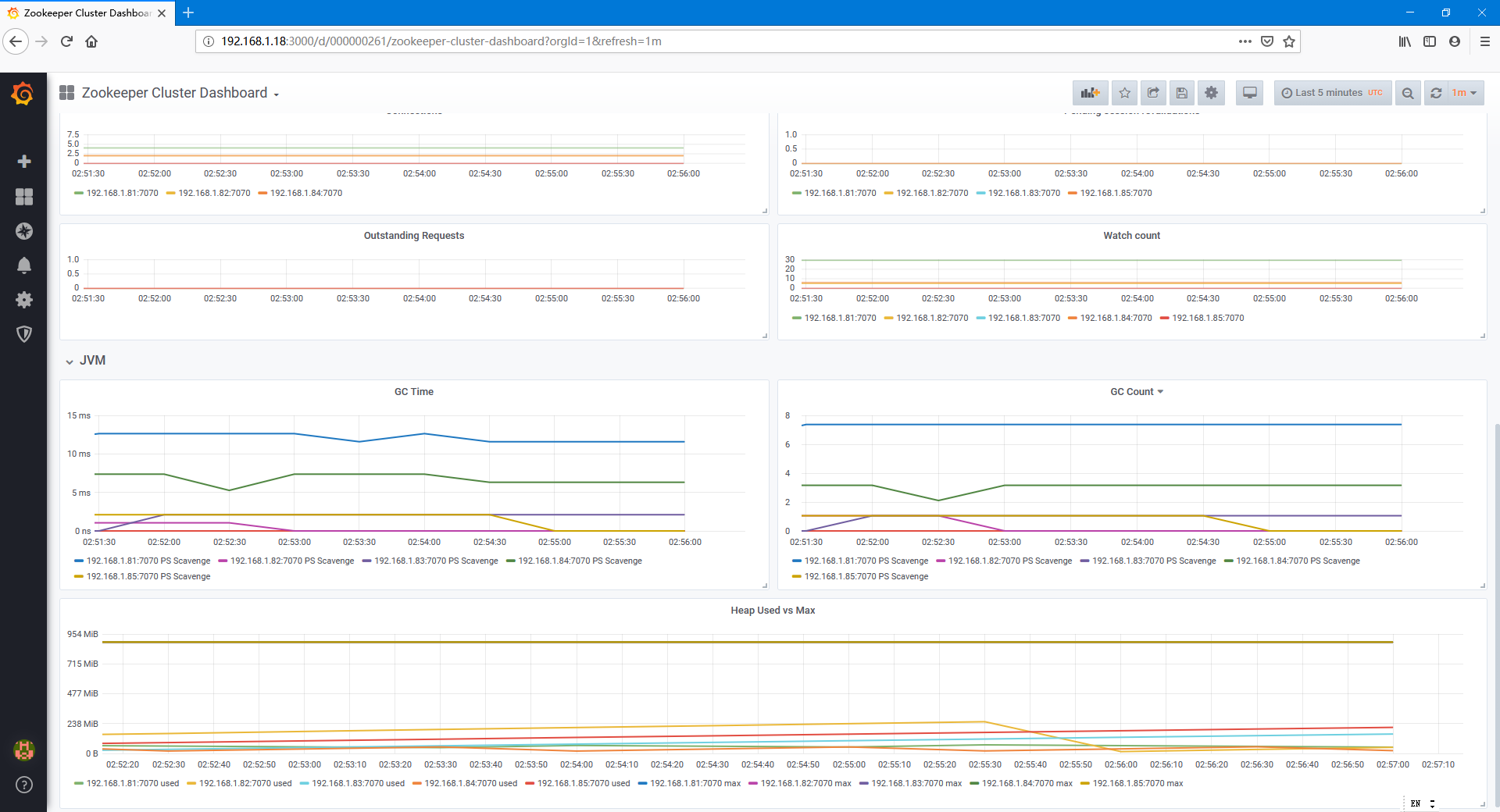Toggle 192.168.1.82:7070 PS Scavenge in GC Time legend
The width and height of the screenshot is (1500, 812).
(292, 561)
